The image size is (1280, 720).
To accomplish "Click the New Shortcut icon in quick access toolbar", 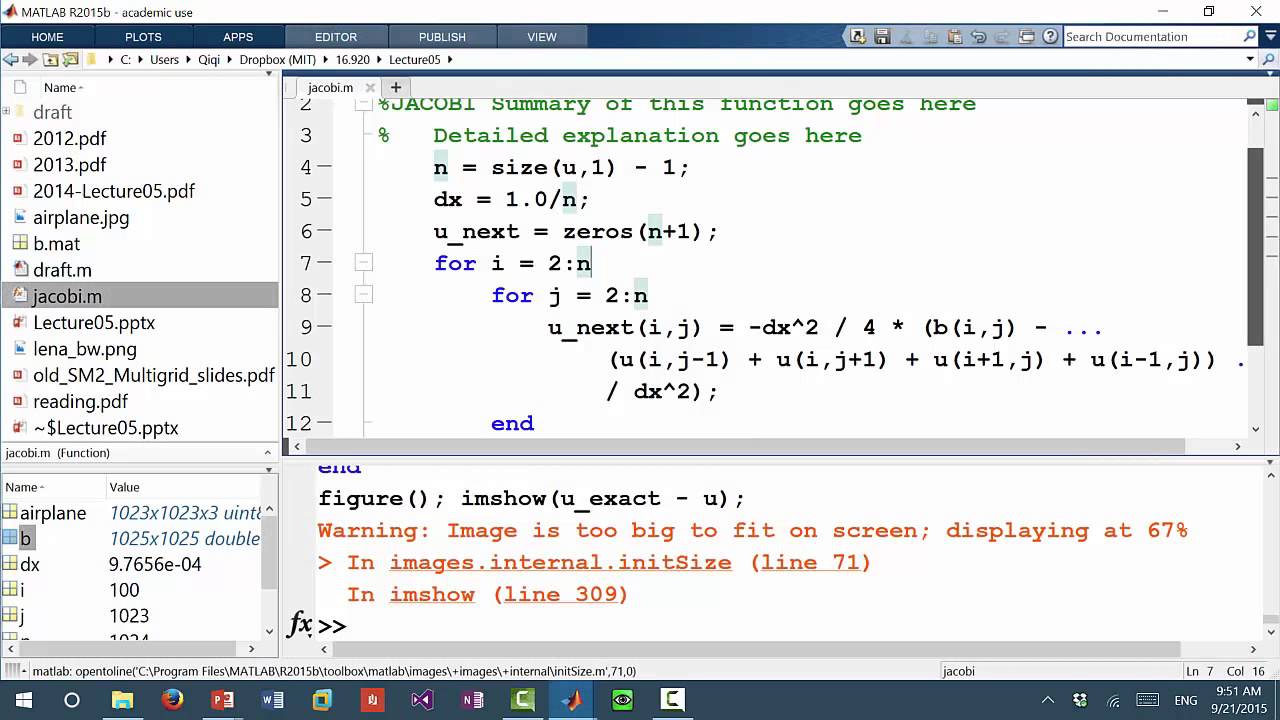I will click(x=858, y=37).
